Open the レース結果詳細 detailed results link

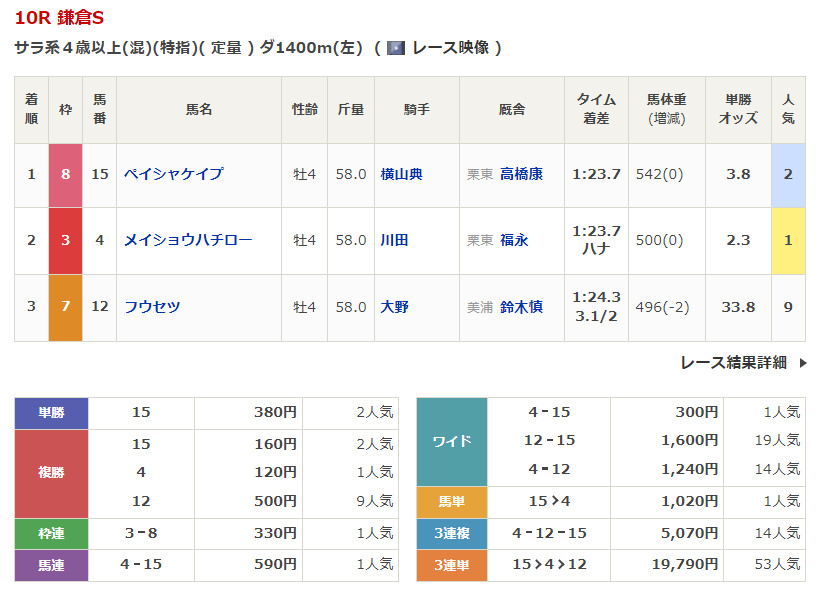tap(733, 362)
